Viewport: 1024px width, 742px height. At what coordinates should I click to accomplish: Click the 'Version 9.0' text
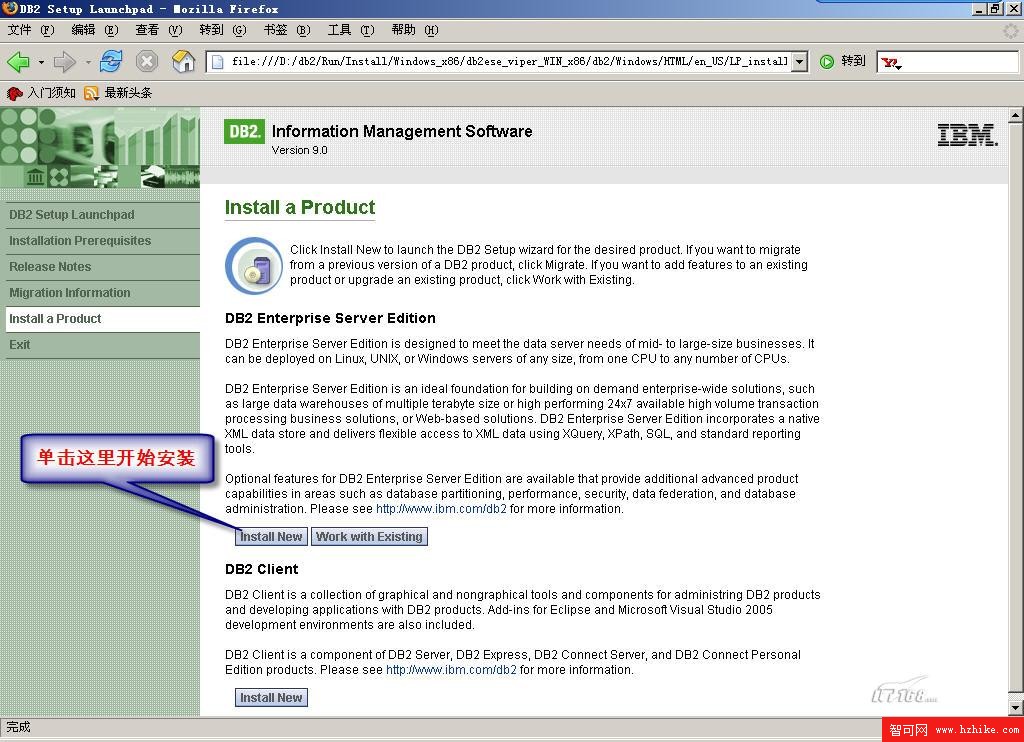[300, 150]
